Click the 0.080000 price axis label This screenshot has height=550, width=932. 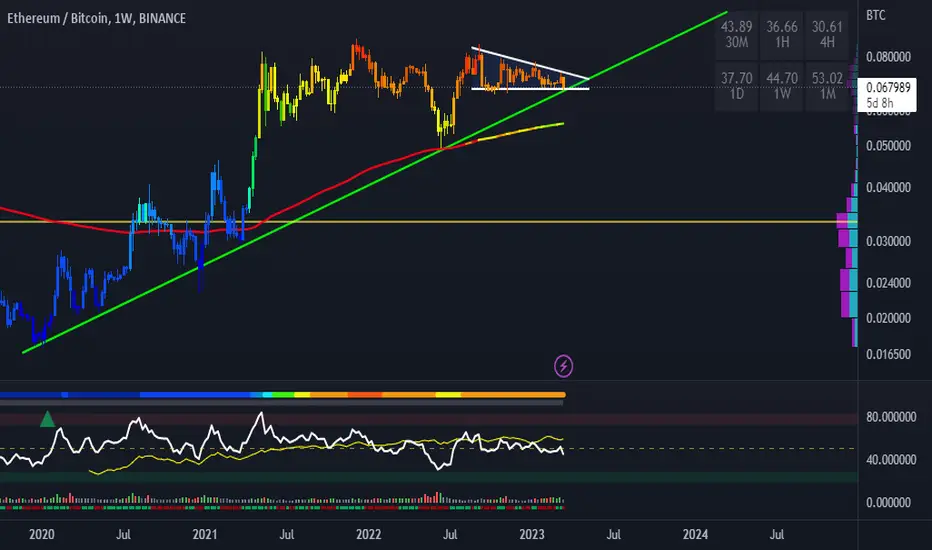point(888,57)
